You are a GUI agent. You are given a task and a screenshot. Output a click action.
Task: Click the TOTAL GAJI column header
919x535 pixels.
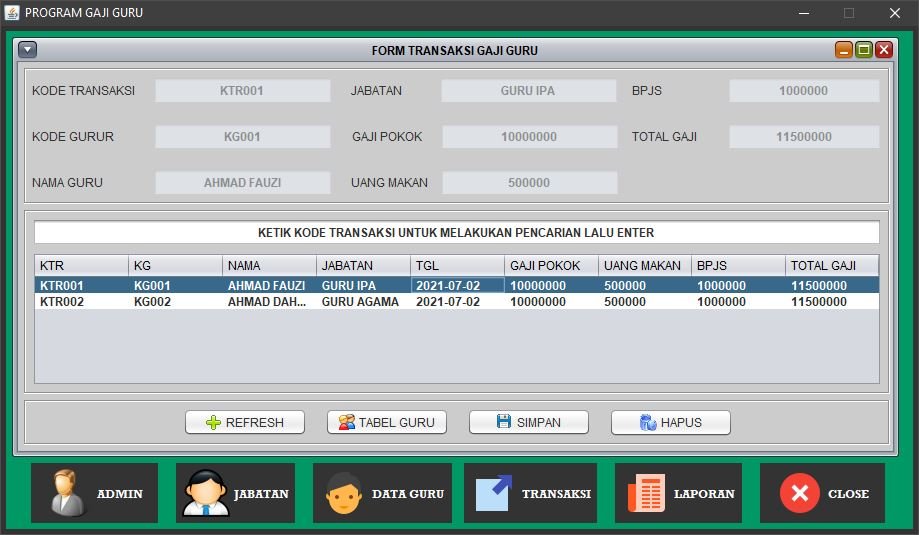(831, 266)
